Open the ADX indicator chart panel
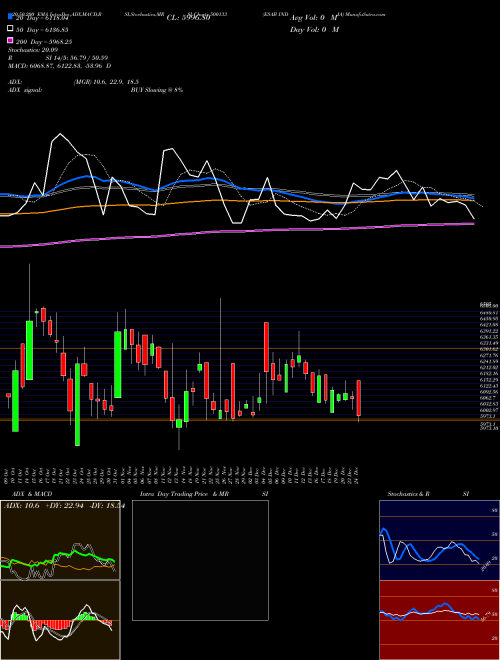Screen dimensions: 500x660 point(60,540)
